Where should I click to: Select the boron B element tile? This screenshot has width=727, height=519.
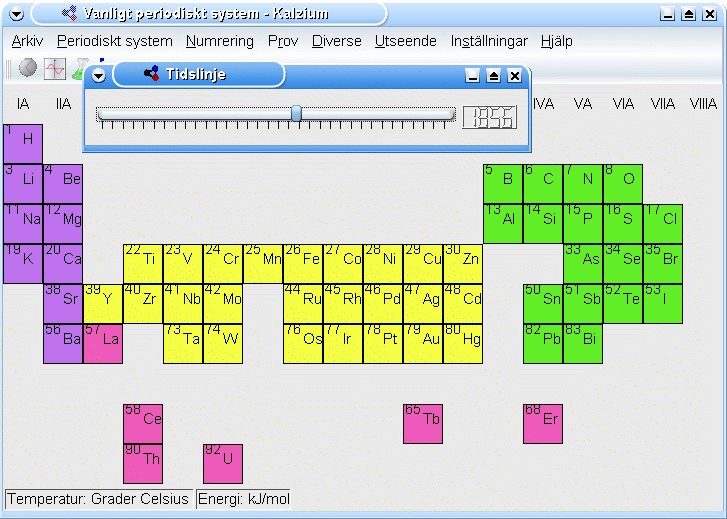coord(503,184)
